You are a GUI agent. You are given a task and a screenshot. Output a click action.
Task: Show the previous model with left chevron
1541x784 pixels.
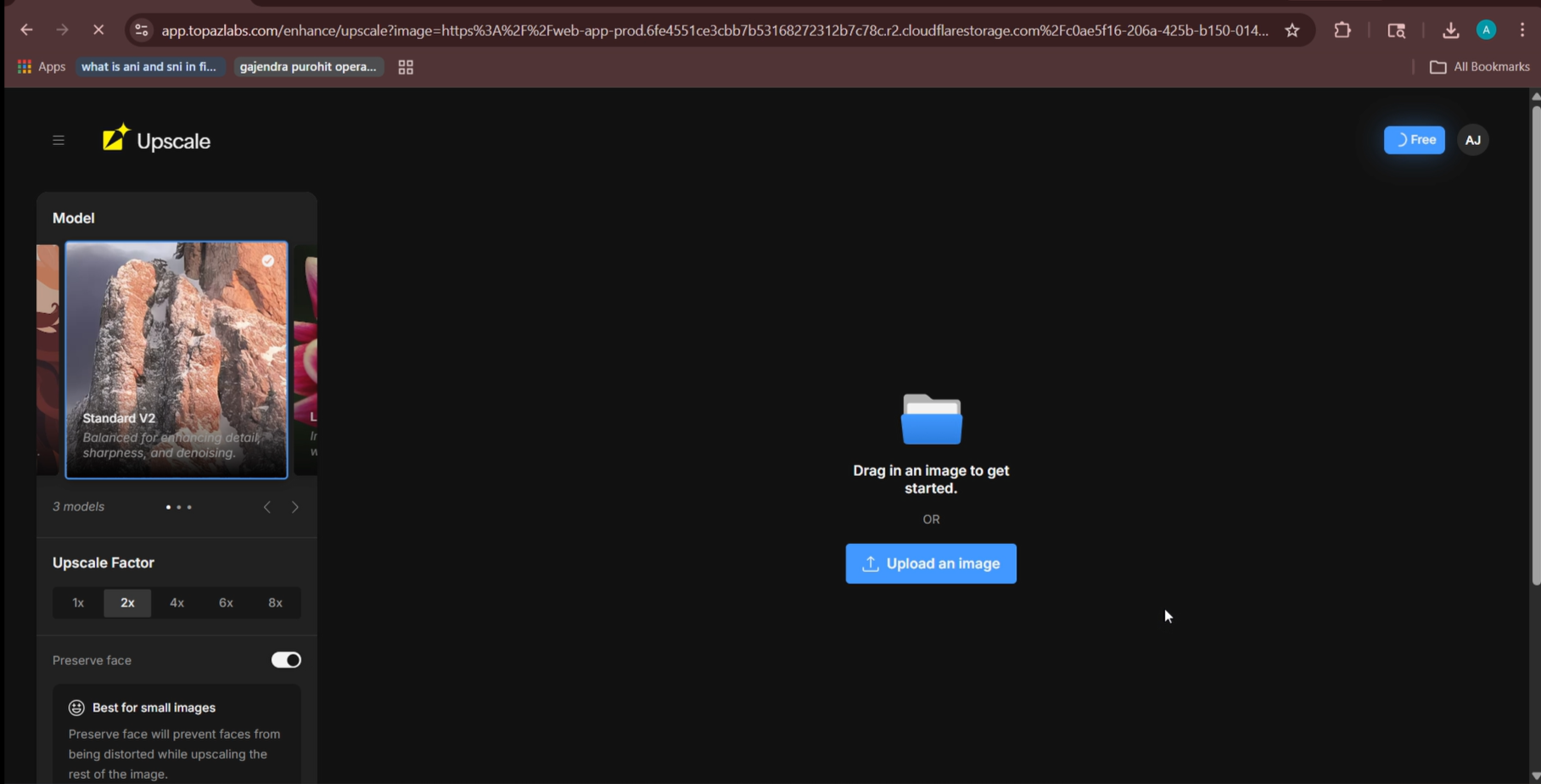267,507
